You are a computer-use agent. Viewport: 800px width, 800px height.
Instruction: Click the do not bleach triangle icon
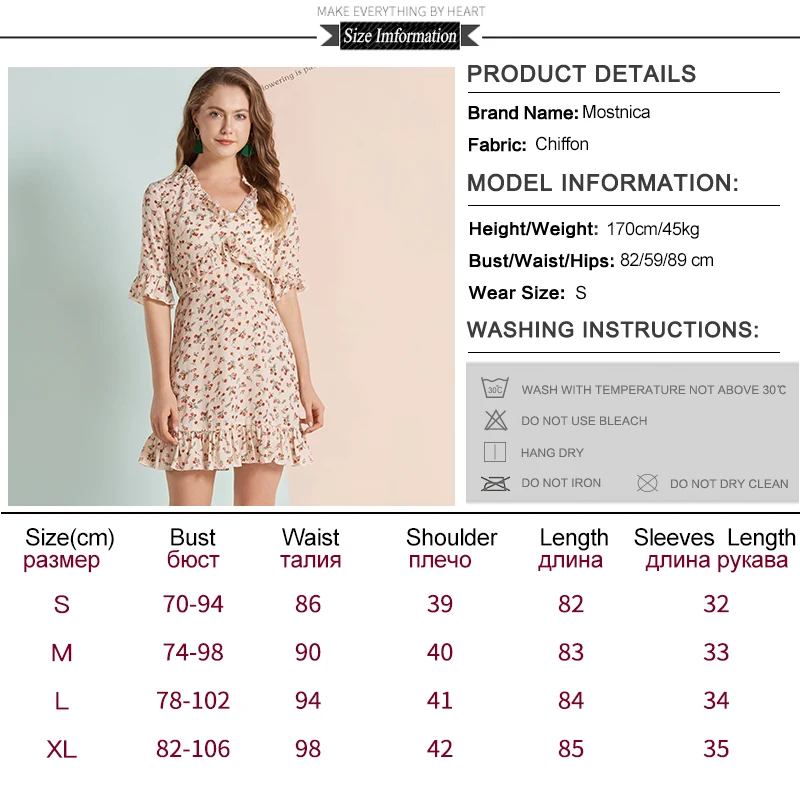495,420
